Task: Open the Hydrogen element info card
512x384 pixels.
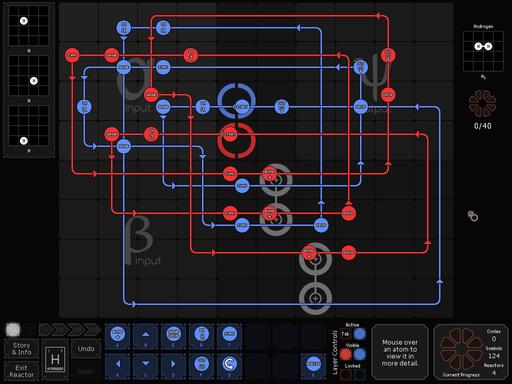Action: pyautogui.click(x=55, y=359)
